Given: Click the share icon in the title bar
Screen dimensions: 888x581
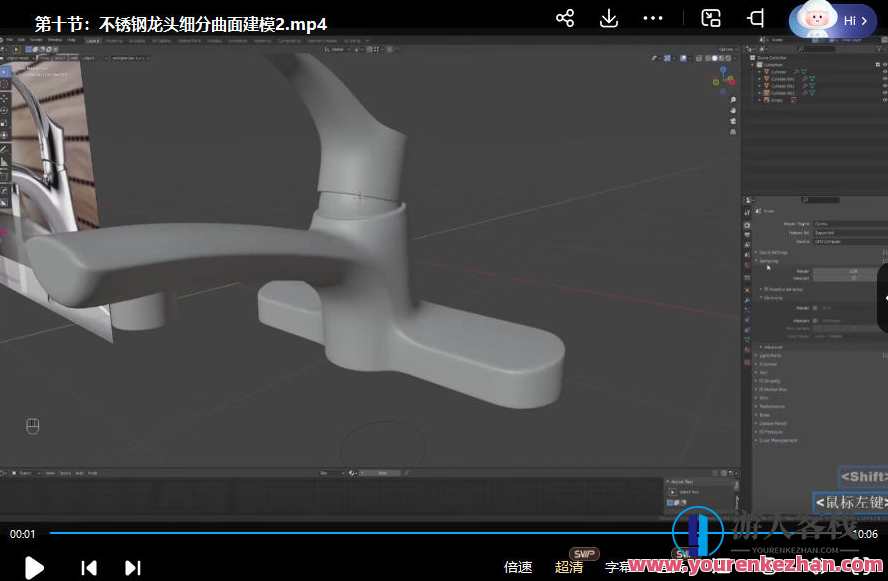Looking at the screenshot, I should coord(565,18).
